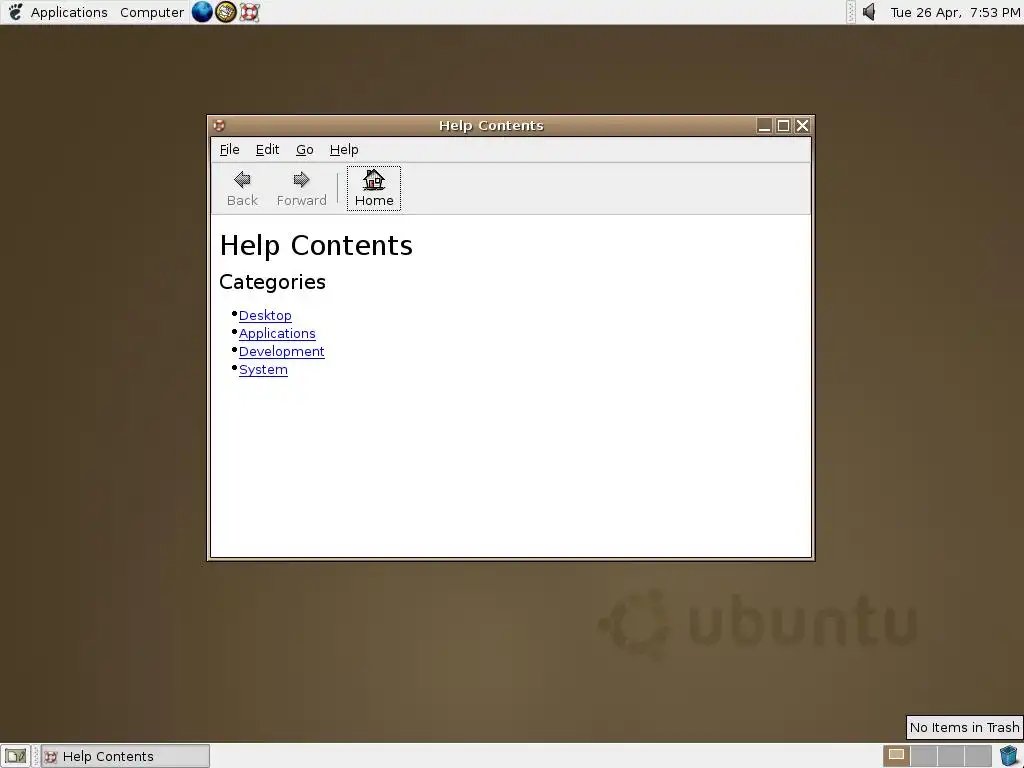Screen dimensions: 1024x768
Task: Launch the web browser globe icon
Action: [202, 12]
